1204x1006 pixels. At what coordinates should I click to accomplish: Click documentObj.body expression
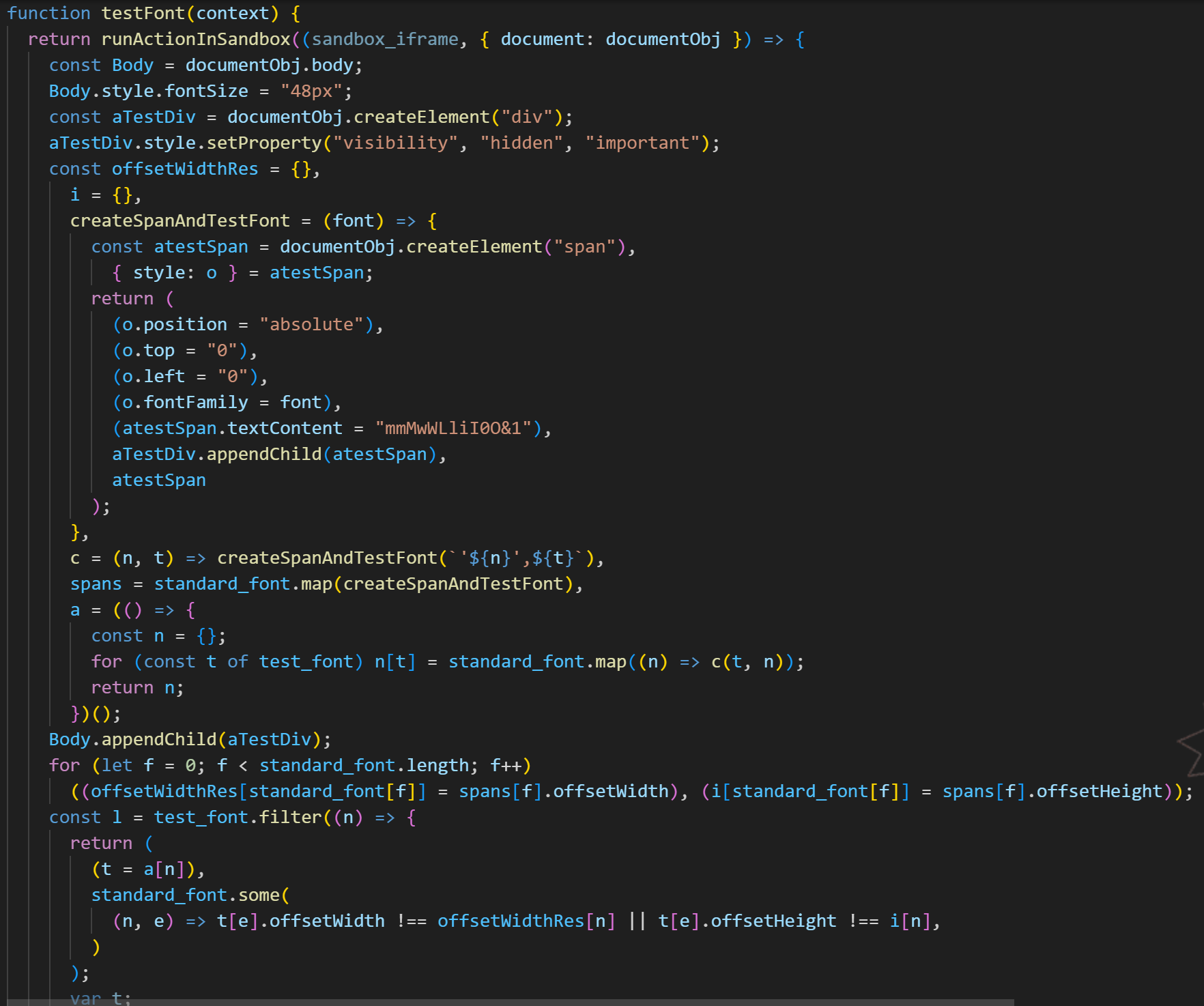coord(269,65)
